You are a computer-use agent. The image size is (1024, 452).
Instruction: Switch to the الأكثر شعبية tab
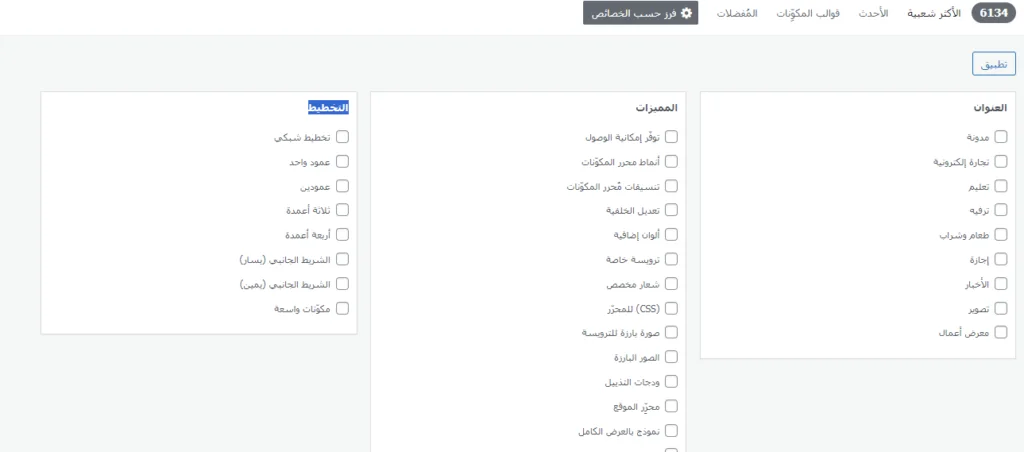coord(933,13)
